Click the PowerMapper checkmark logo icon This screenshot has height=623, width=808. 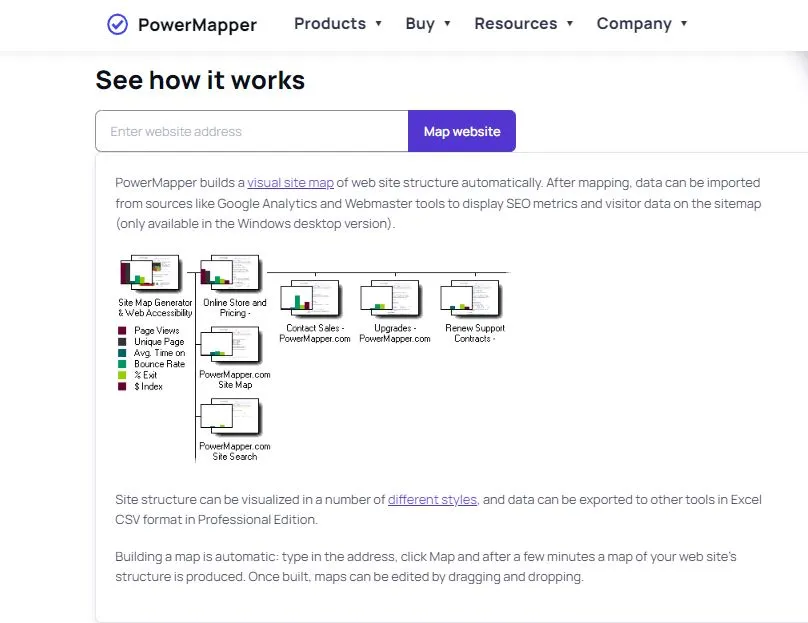click(117, 24)
